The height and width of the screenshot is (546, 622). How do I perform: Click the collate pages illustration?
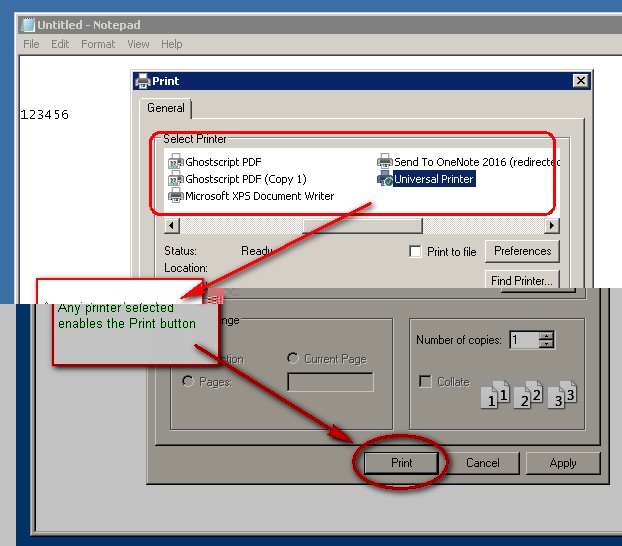[x=527, y=393]
